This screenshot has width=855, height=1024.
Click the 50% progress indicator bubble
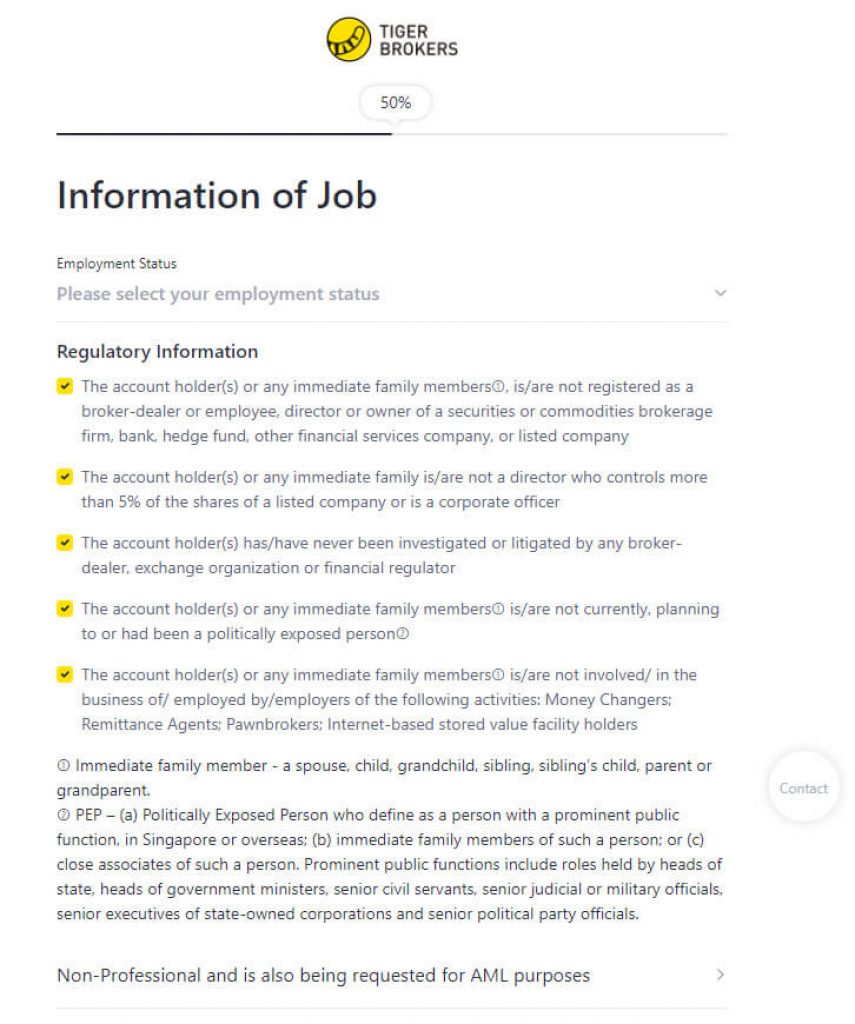click(394, 102)
